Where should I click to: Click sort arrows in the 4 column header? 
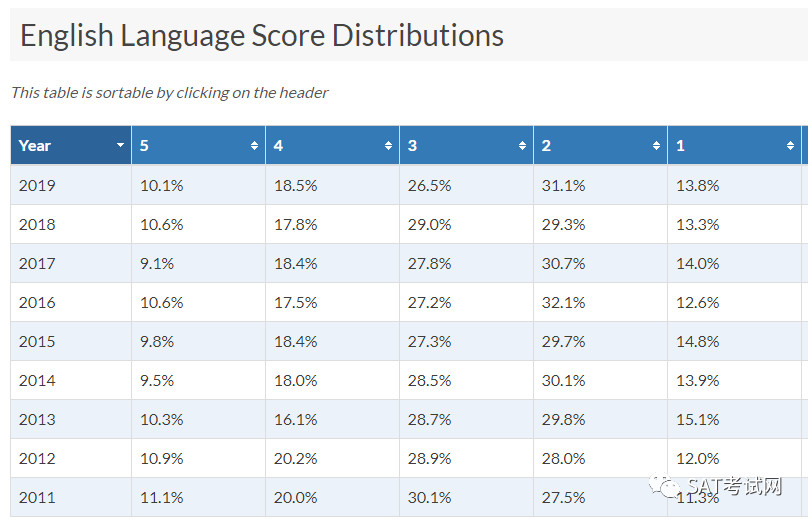click(x=388, y=146)
